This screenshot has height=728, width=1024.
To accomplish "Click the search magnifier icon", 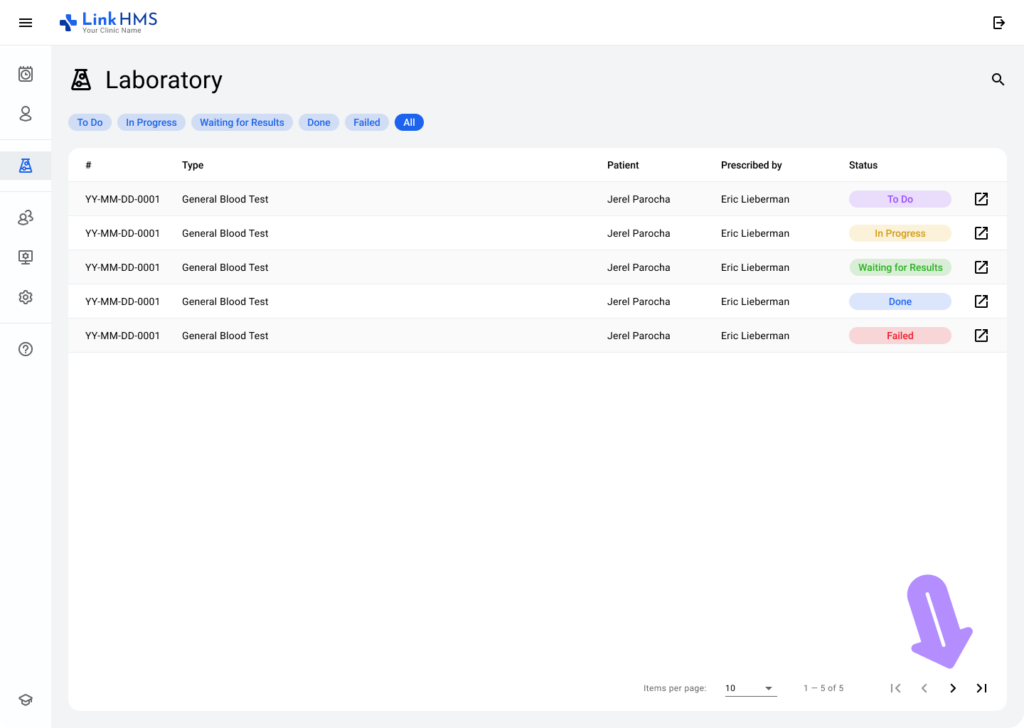I will pos(998,80).
